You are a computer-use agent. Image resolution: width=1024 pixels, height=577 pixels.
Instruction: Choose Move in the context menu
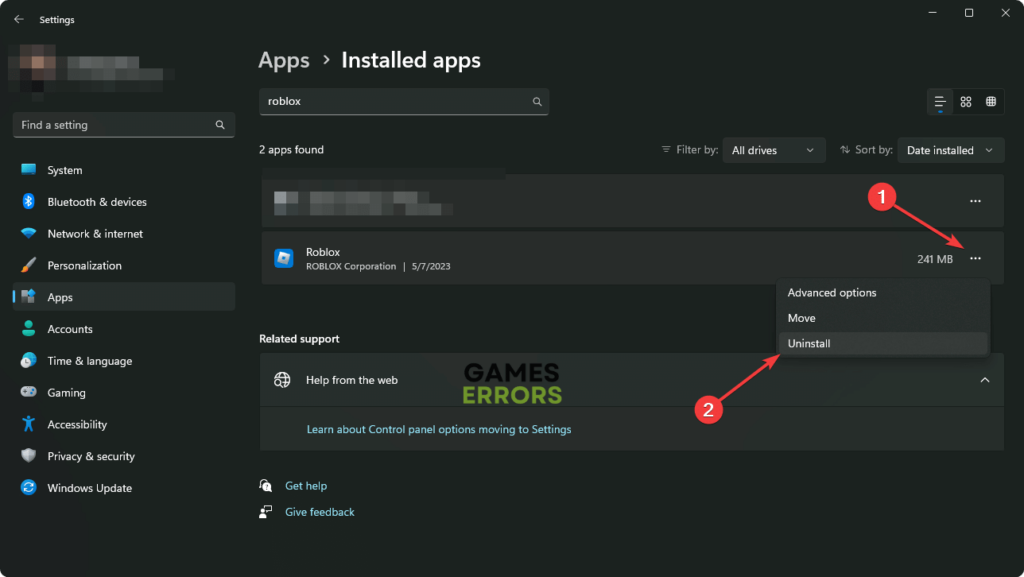click(x=801, y=318)
